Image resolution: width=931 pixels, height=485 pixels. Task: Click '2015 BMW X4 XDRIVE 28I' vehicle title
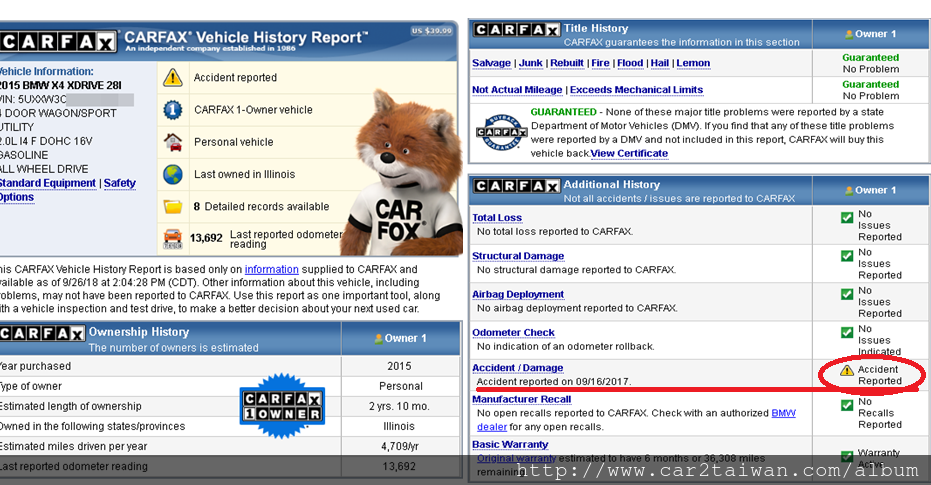pyautogui.click(x=61, y=85)
